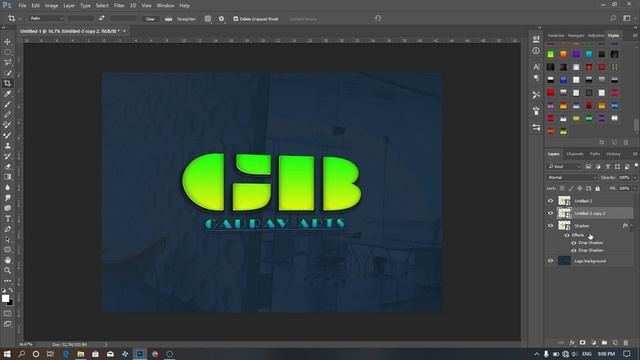The width and height of the screenshot is (640, 360).
Task: Open the Normal blend mode dropdown
Action: [x=572, y=178]
